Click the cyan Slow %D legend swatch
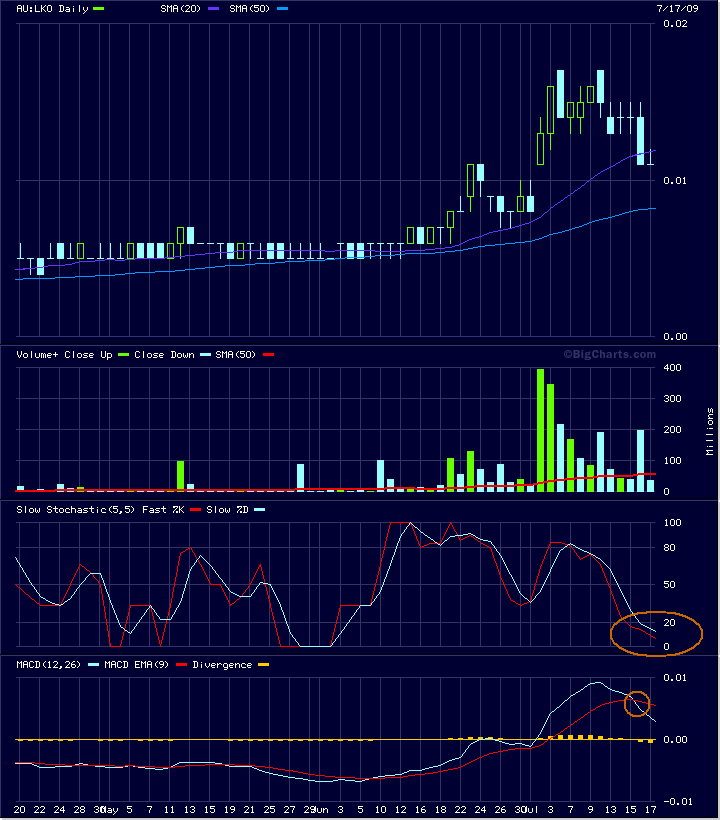Image resolution: width=720 pixels, height=820 pixels. coord(259,509)
